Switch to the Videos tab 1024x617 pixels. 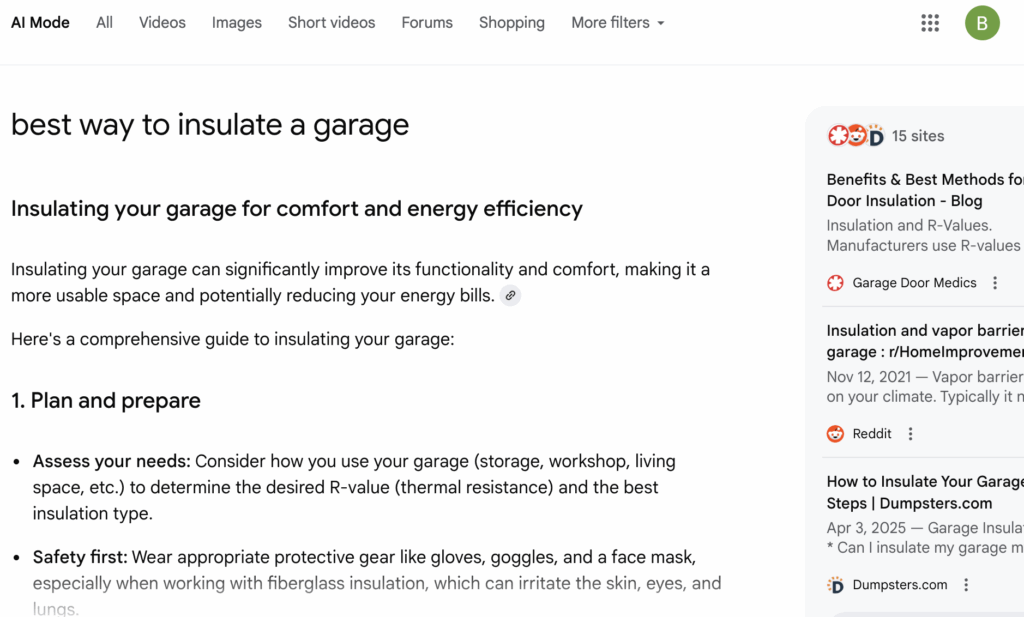162,23
